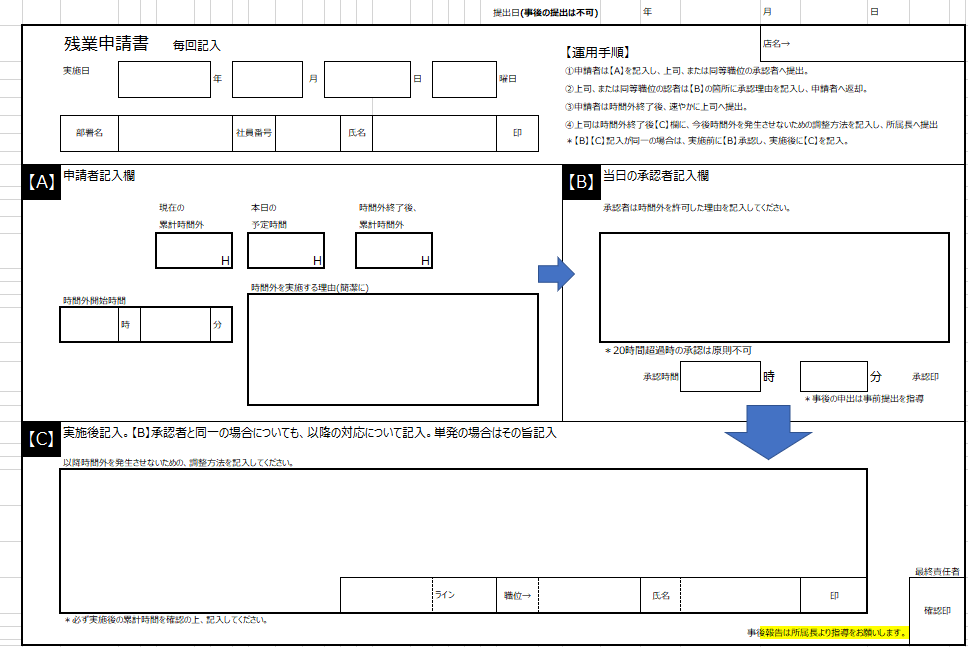Viewport: 968px width, 647px height.
Task: Click the 曜日 weekday box in the header
Action: pos(463,79)
